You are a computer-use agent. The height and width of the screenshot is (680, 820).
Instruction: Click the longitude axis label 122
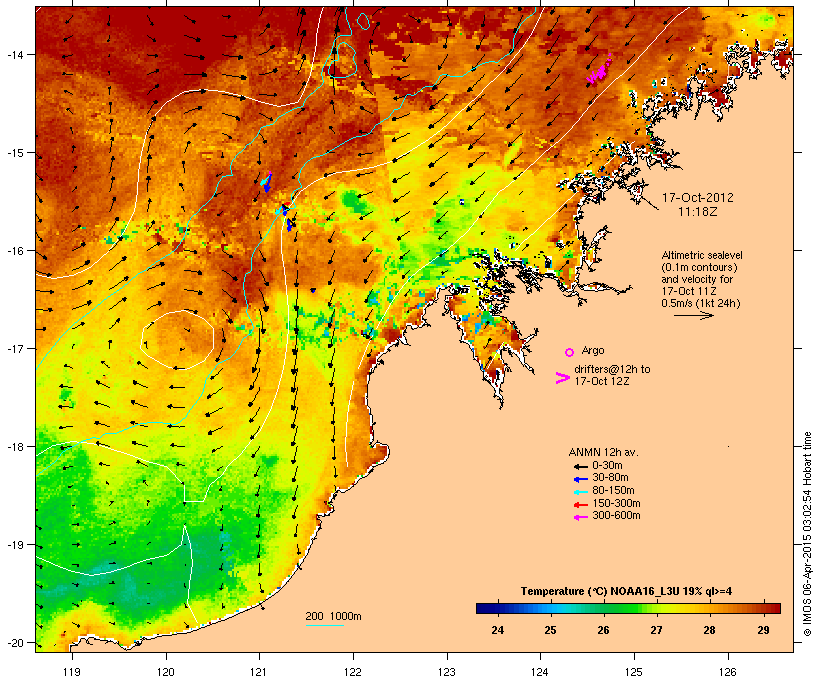353,672
